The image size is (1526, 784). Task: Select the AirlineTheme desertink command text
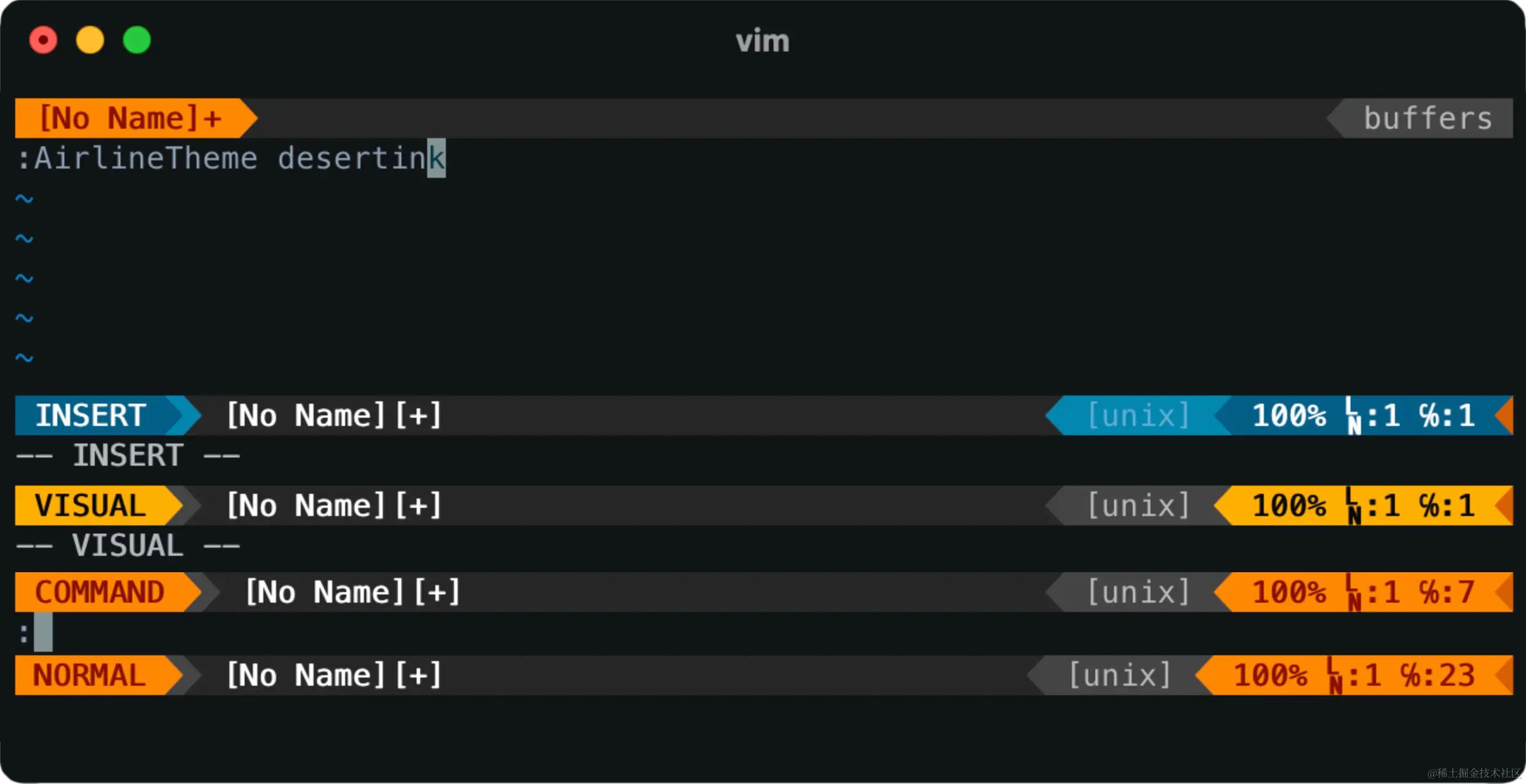[231, 157]
